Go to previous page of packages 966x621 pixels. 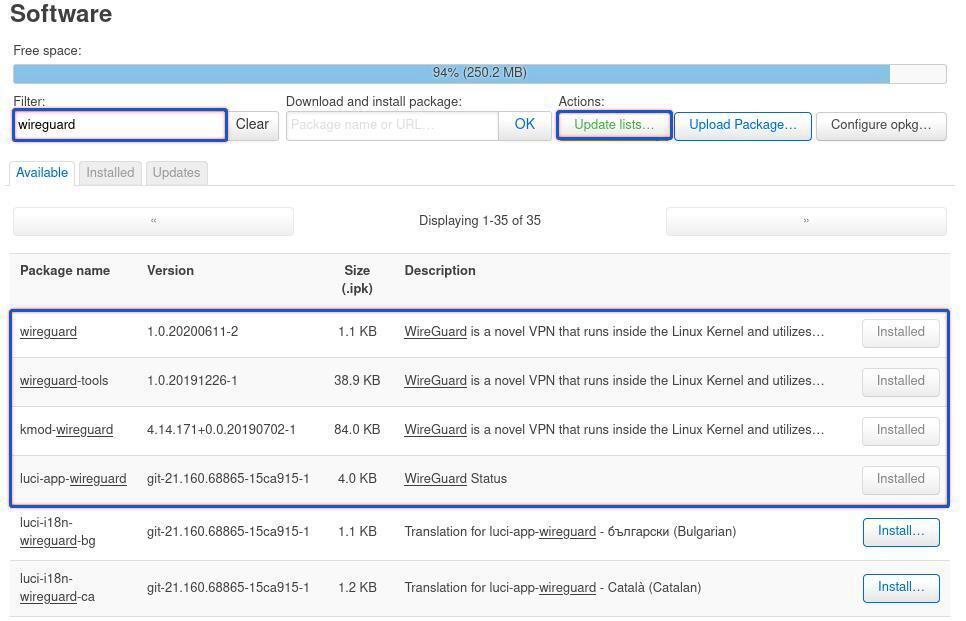click(153, 221)
